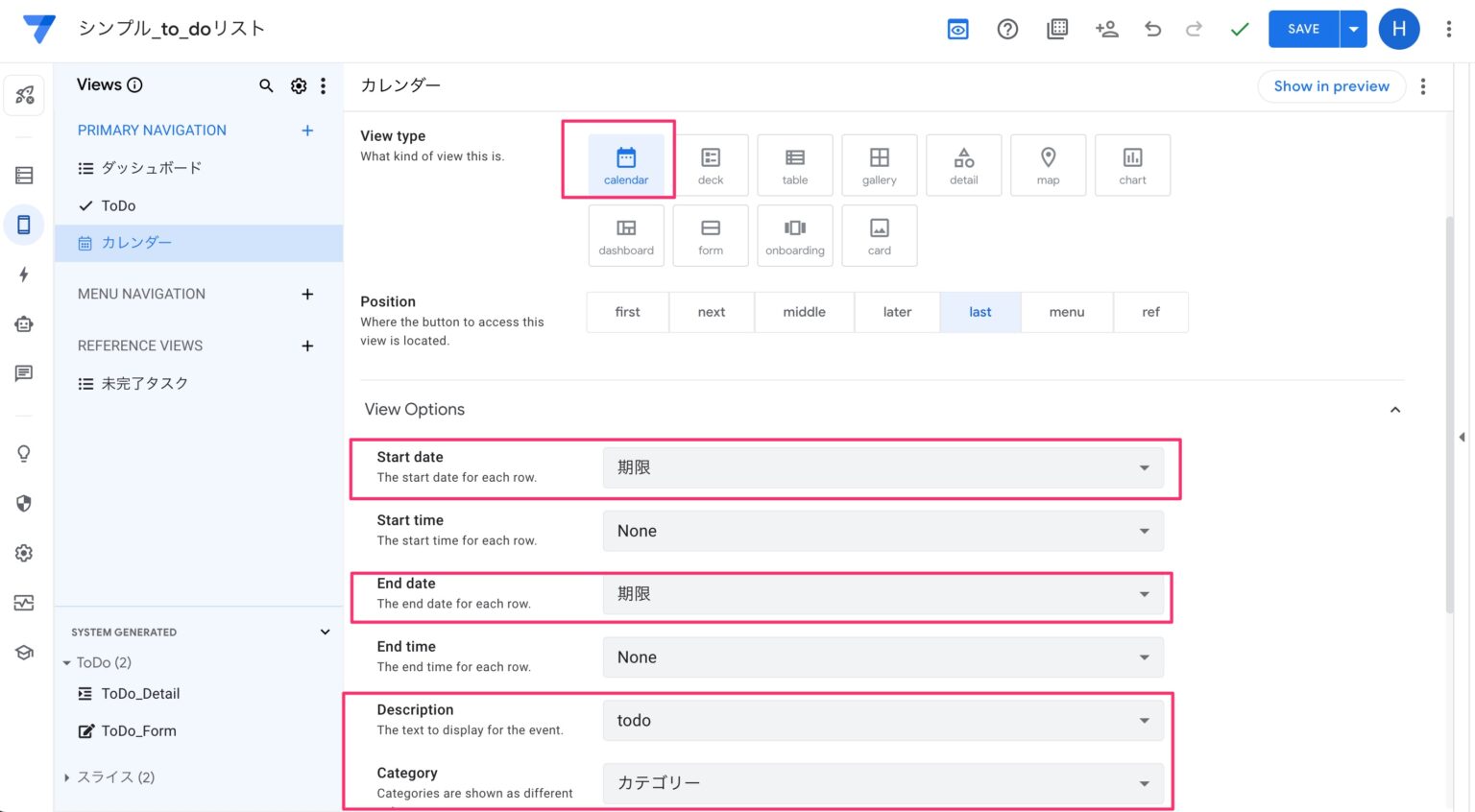Open the Start time dropdown
This screenshot has height=812, width=1475.
pyautogui.click(x=882, y=530)
